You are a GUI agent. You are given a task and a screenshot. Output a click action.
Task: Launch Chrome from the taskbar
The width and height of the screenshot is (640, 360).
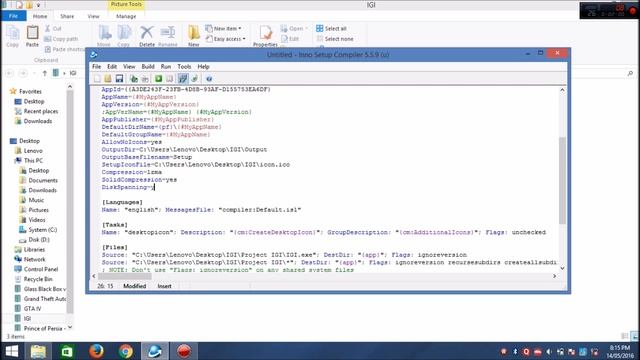click(126, 351)
